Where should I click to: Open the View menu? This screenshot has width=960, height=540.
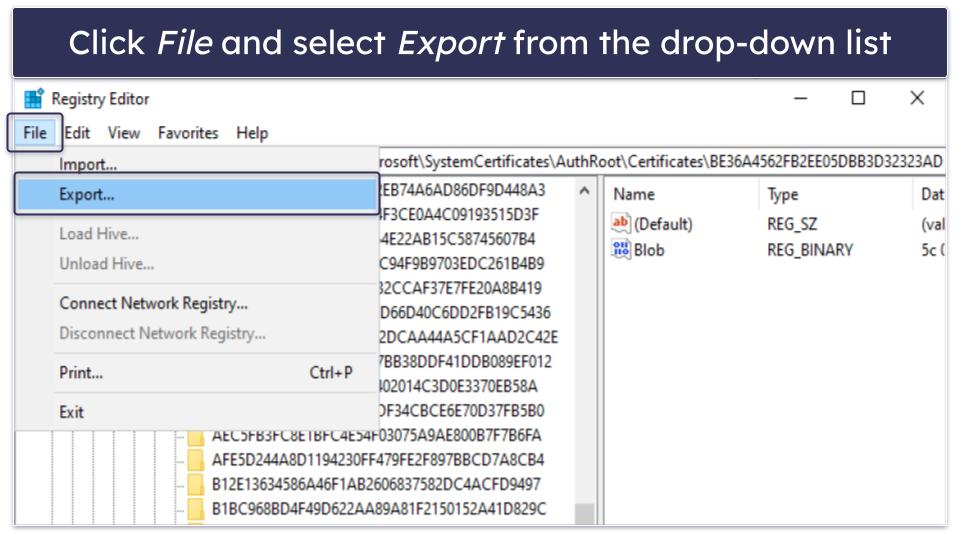click(124, 133)
